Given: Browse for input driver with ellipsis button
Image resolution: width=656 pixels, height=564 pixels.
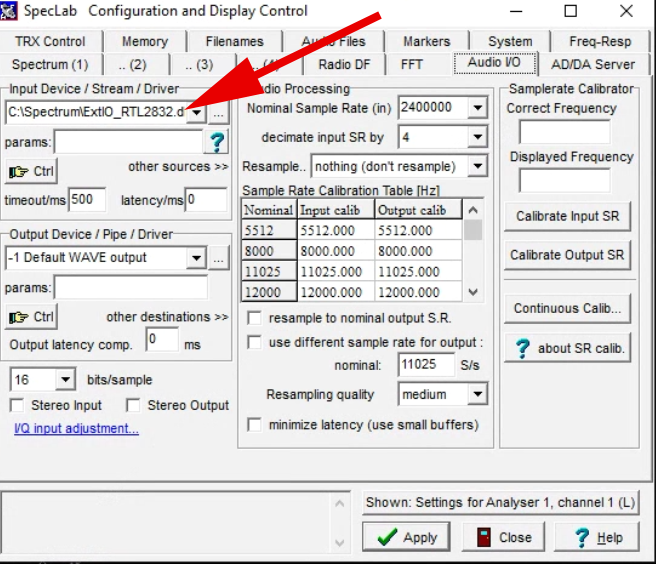Looking at the screenshot, I should (x=218, y=112).
